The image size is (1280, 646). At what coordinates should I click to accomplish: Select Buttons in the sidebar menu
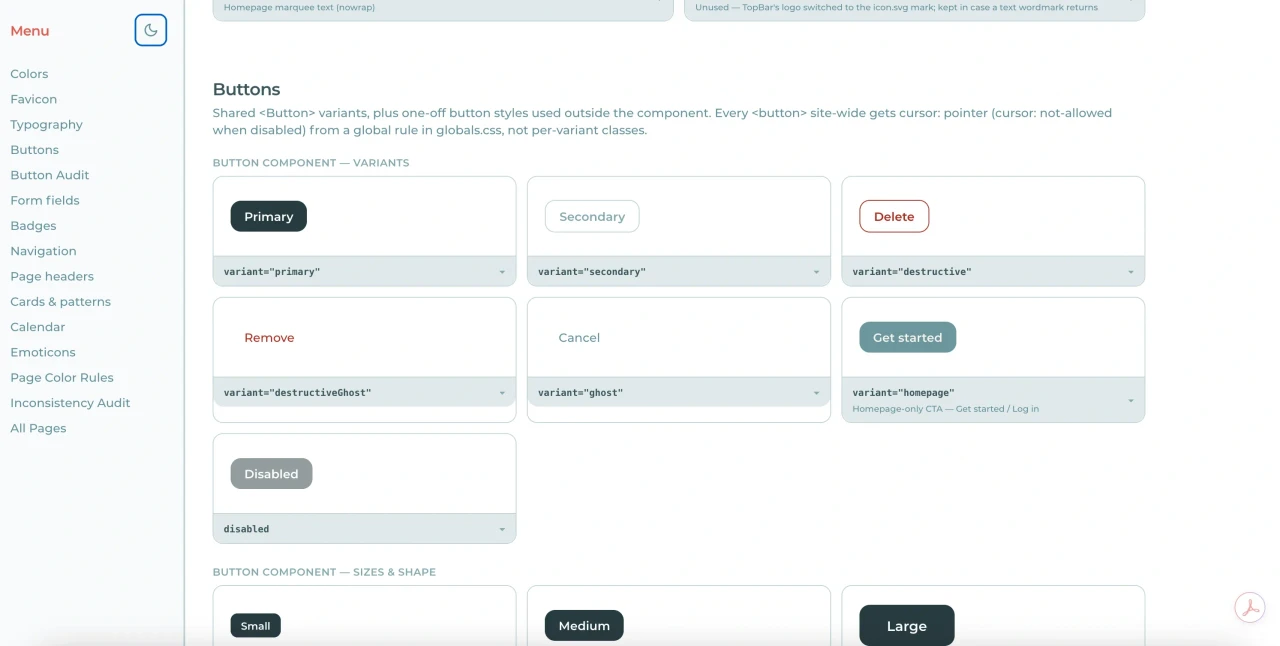(35, 150)
